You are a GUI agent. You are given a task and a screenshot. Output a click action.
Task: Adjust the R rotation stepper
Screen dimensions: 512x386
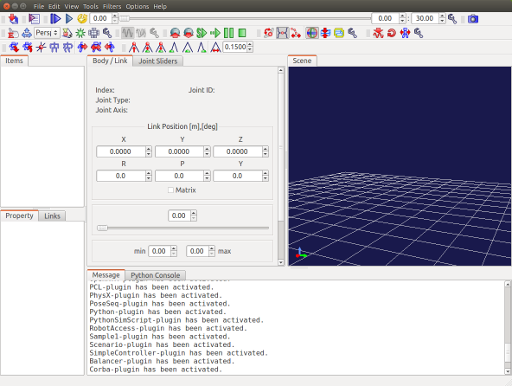coord(149,176)
